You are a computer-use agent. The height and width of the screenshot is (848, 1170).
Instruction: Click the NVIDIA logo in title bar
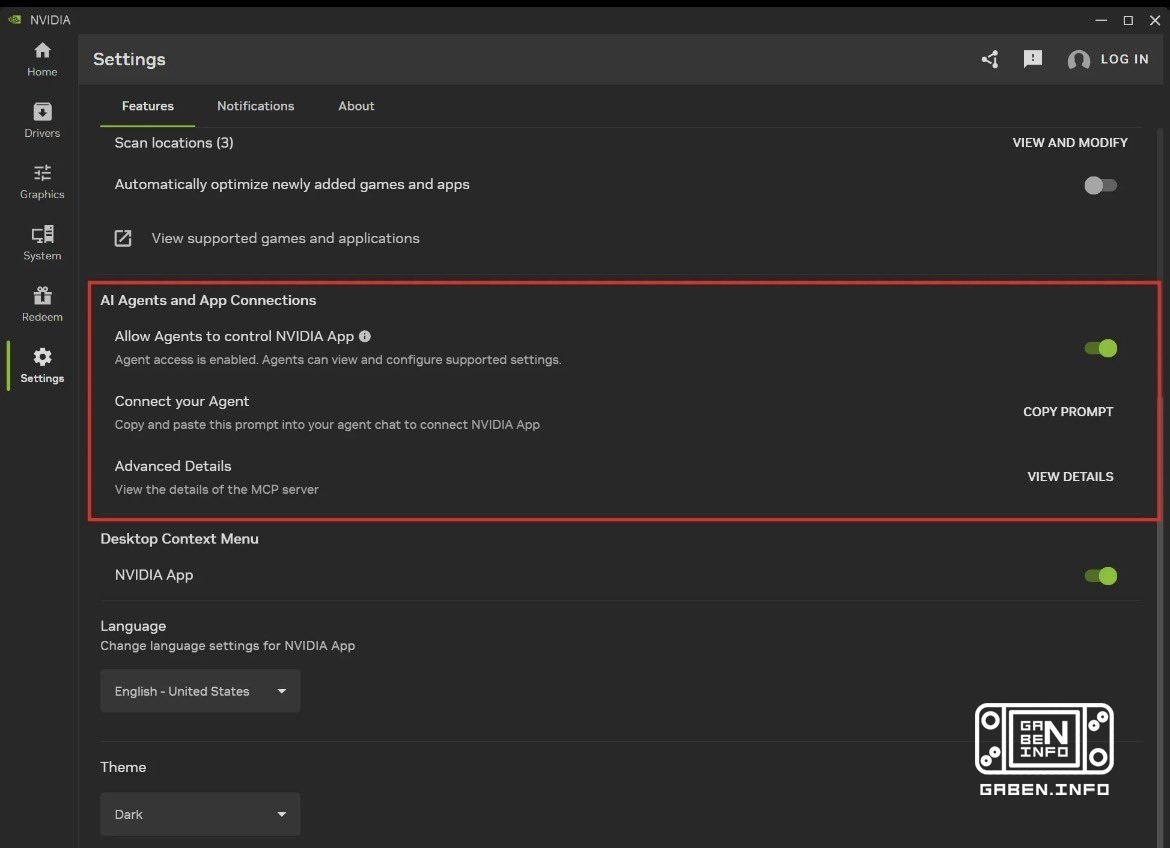pyautogui.click(x=14, y=19)
